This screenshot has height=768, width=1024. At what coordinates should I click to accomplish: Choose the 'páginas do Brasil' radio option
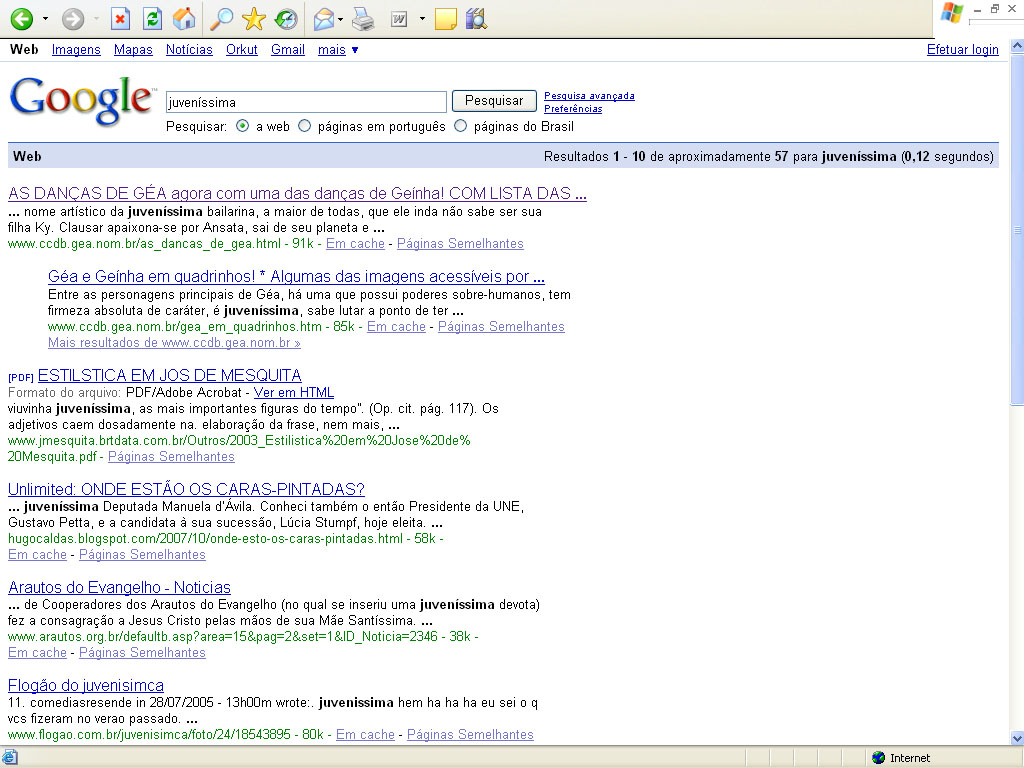coord(461,127)
